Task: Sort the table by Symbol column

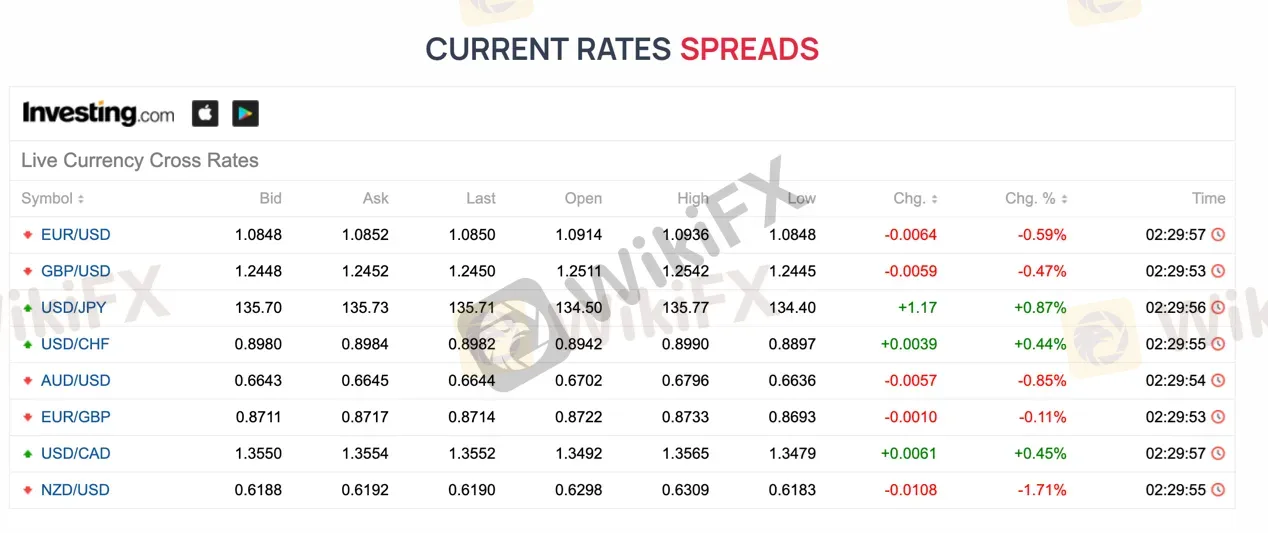Action: point(53,199)
